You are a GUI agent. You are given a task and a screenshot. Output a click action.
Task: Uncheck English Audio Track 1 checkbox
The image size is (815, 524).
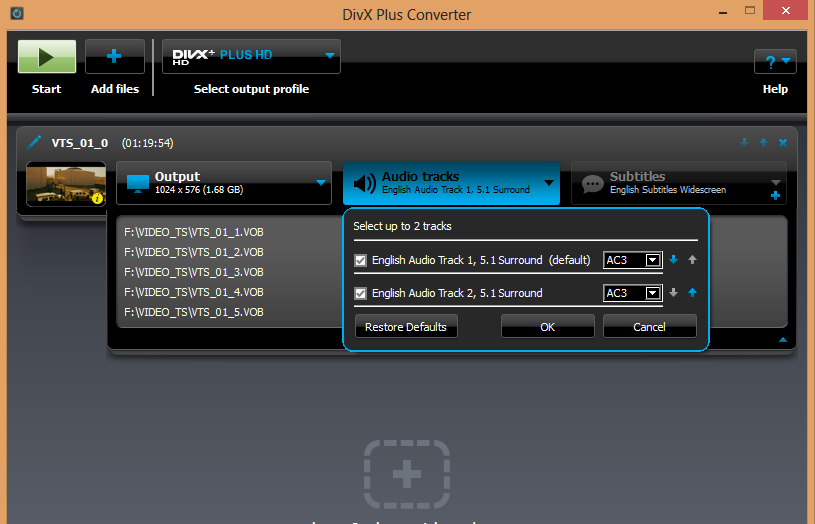[360, 260]
